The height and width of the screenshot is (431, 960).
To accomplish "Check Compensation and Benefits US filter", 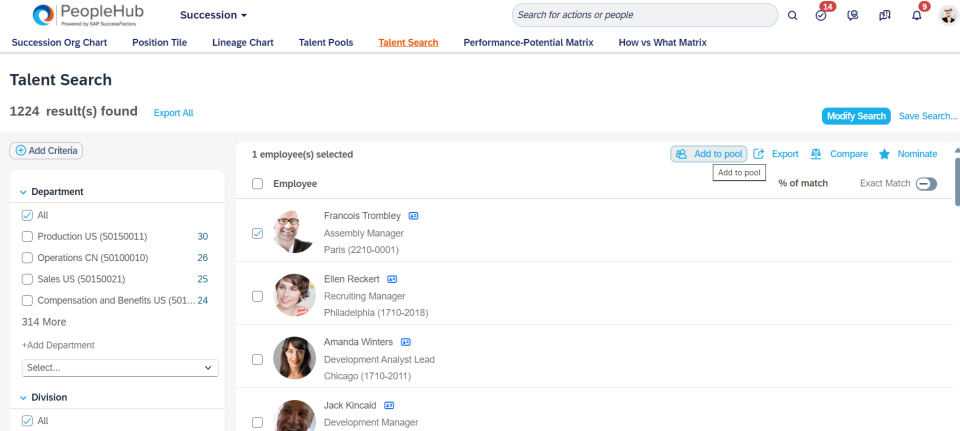I will pyautogui.click(x=27, y=301).
